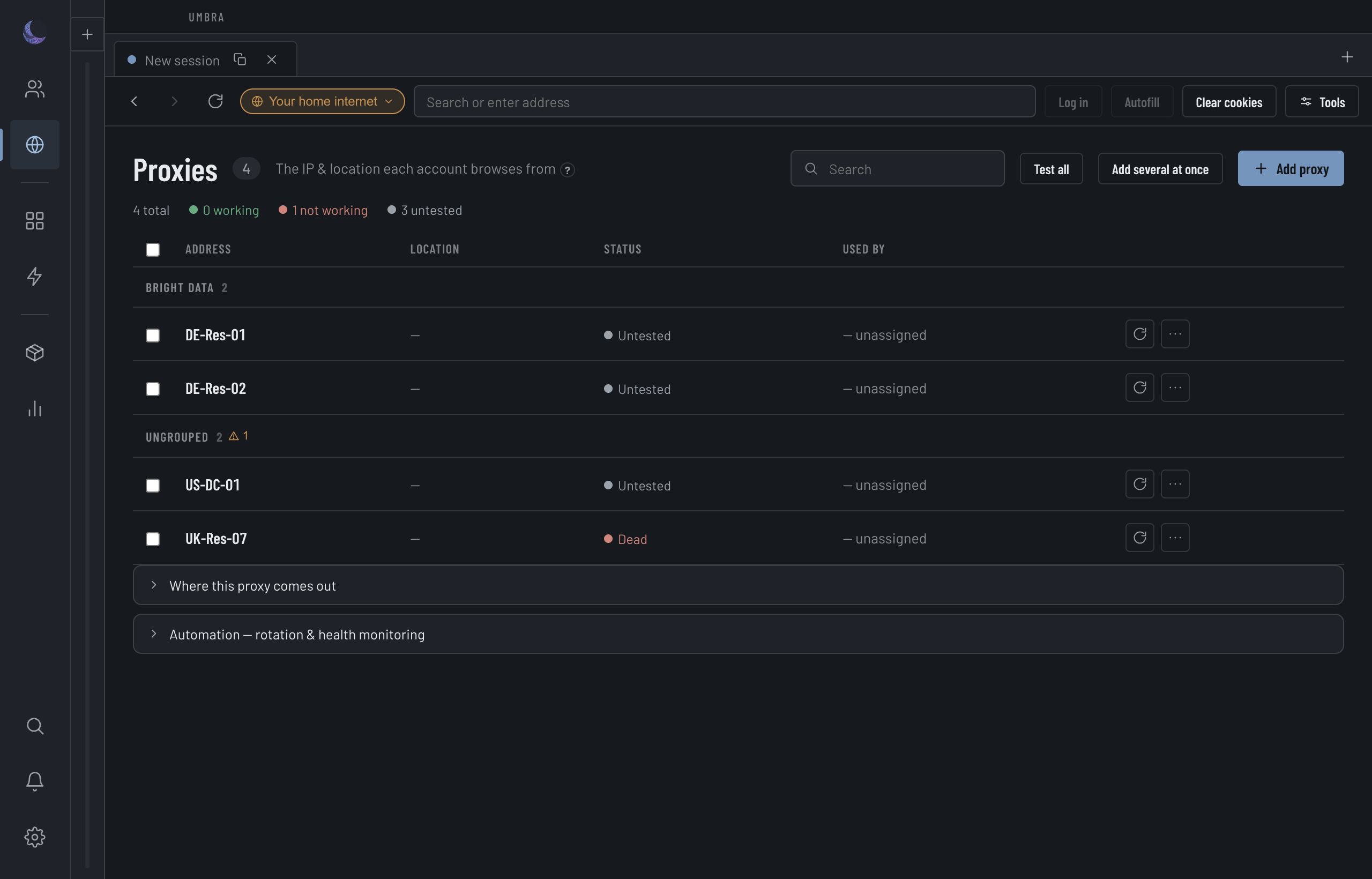The height and width of the screenshot is (879, 1372).
Task: Check the DE-Res-02 row checkbox
Action: [152, 389]
